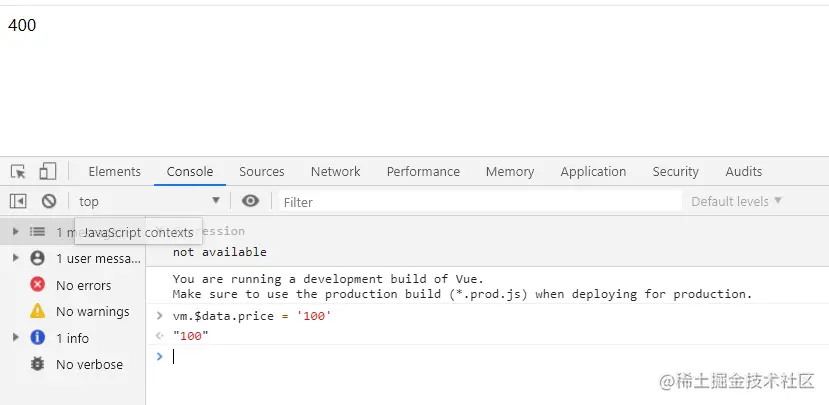Open the Audits tab
The height and width of the screenshot is (405, 829).
point(743,171)
